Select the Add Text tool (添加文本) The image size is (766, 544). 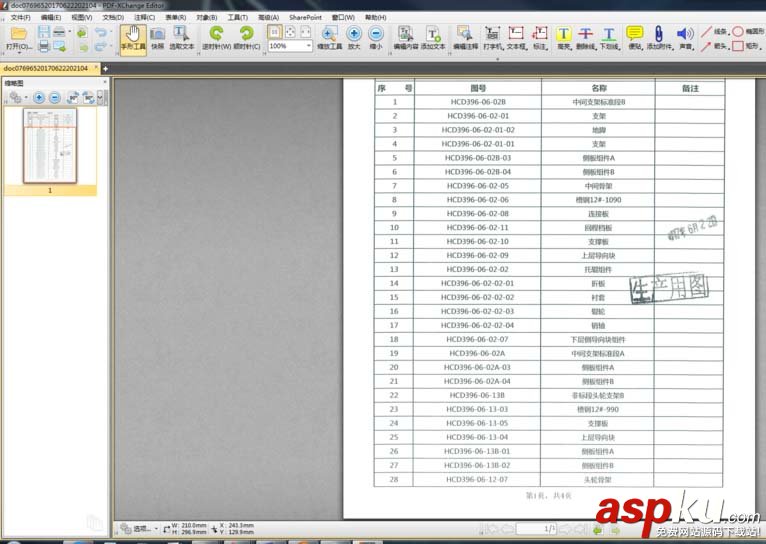pos(433,39)
